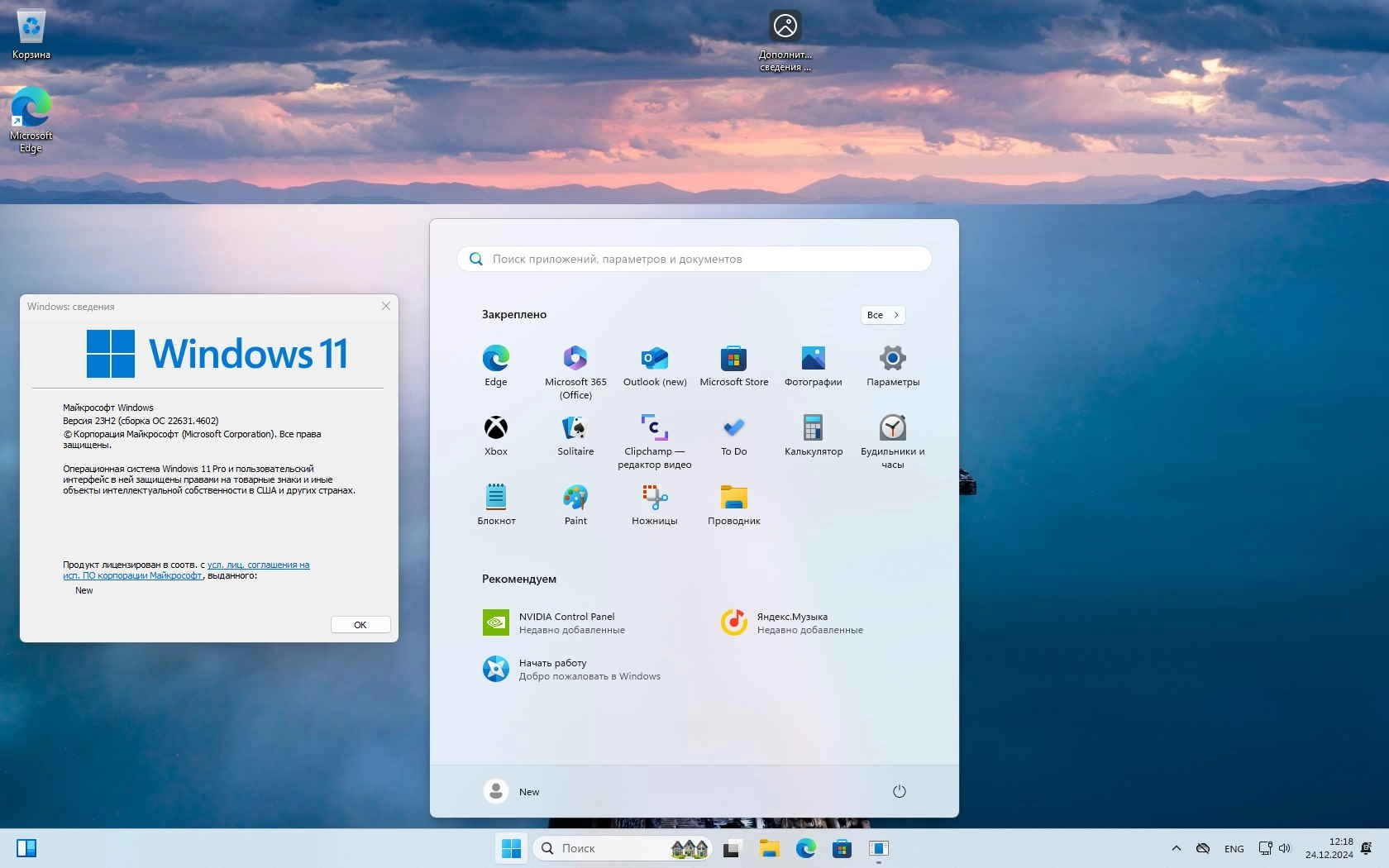1389x868 pixels.
Task: Open the Paint app
Action: point(575,504)
